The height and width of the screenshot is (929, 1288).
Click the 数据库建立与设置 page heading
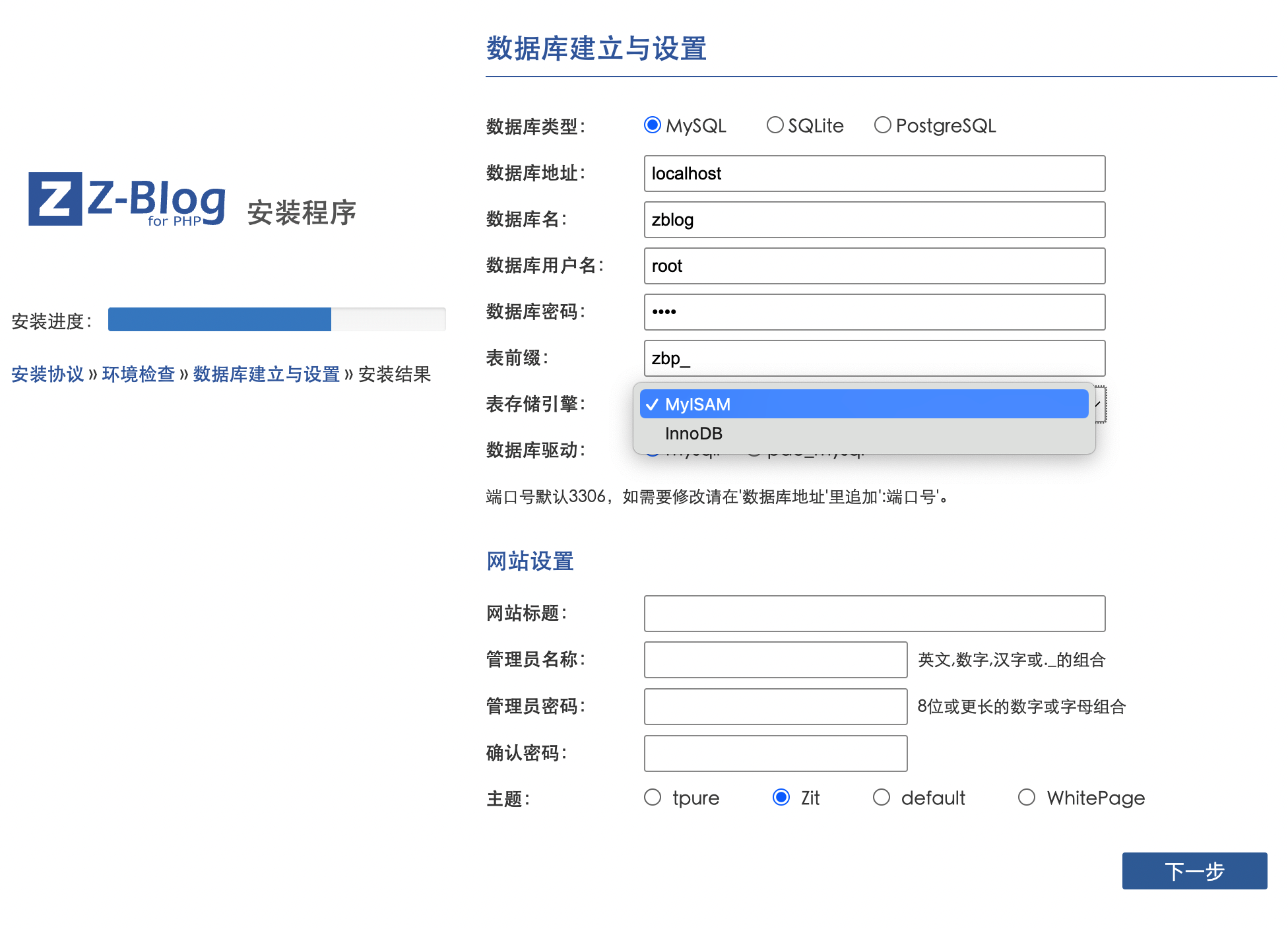596,49
